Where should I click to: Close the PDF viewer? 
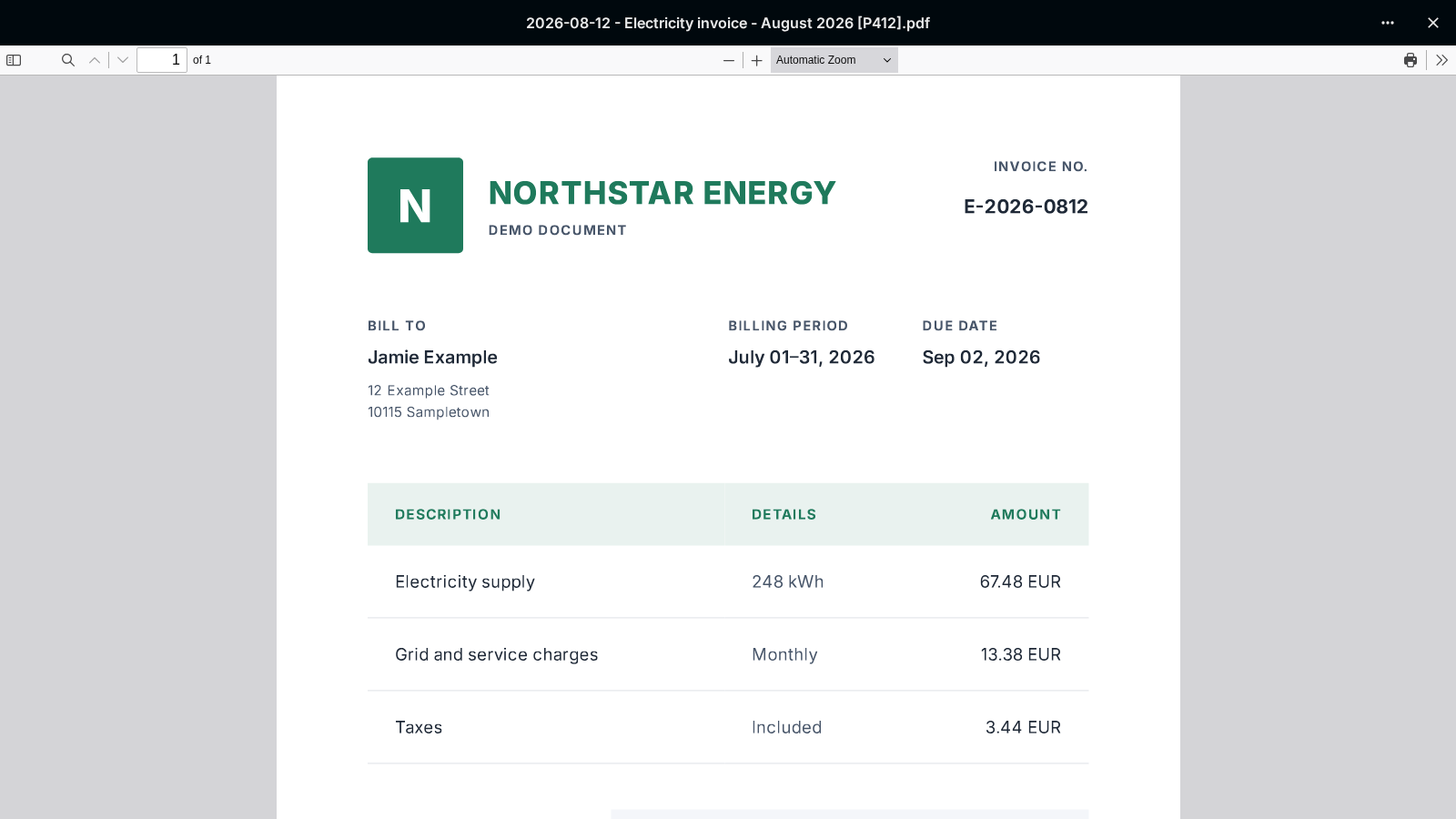coord(1433,23)
